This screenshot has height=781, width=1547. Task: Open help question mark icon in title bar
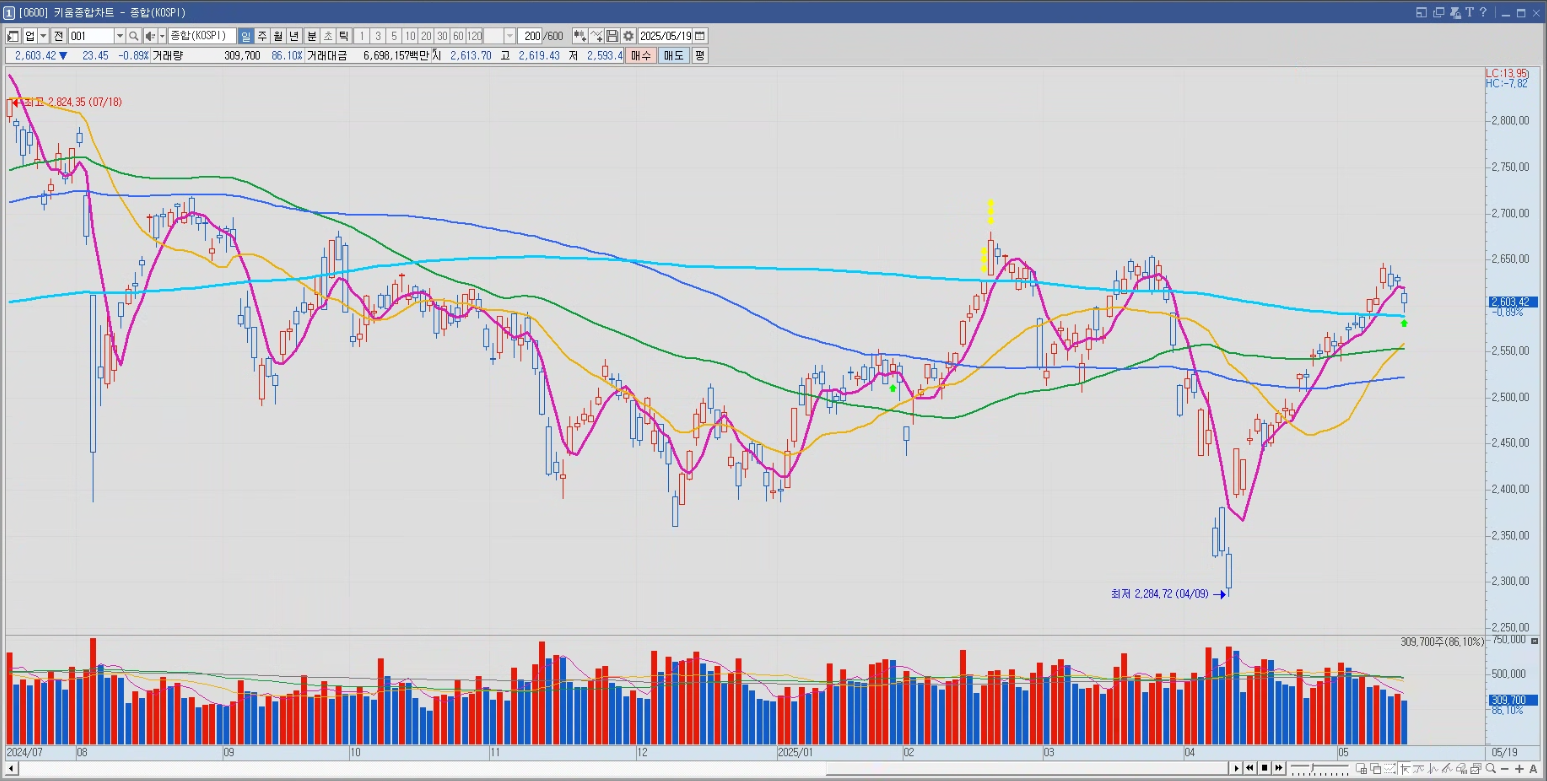tap(1484, 12)
